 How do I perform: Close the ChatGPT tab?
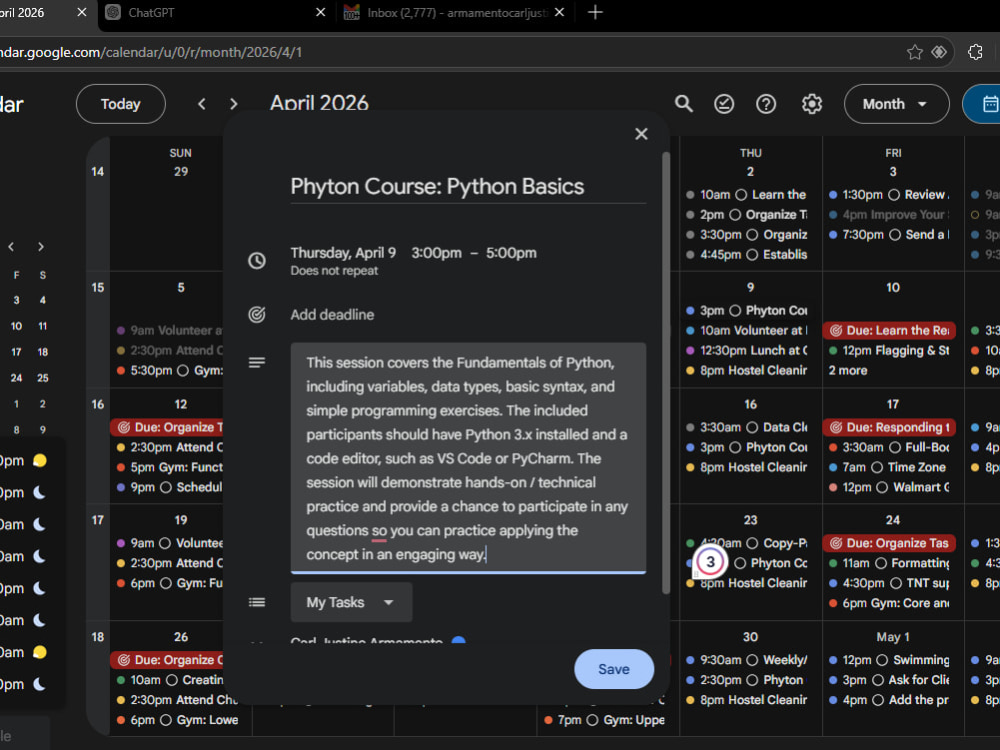click(x=321, y=12)
